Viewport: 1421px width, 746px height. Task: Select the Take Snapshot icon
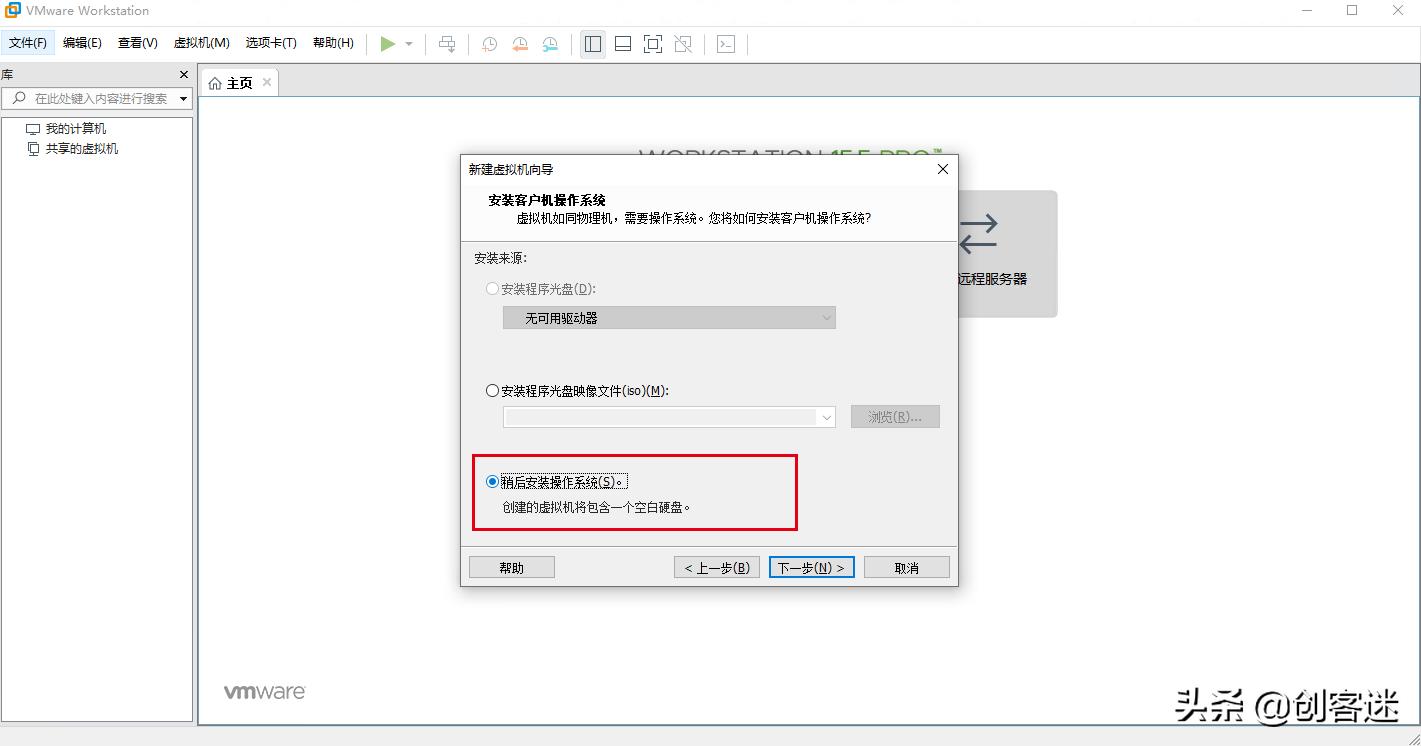tap(489, 44)
